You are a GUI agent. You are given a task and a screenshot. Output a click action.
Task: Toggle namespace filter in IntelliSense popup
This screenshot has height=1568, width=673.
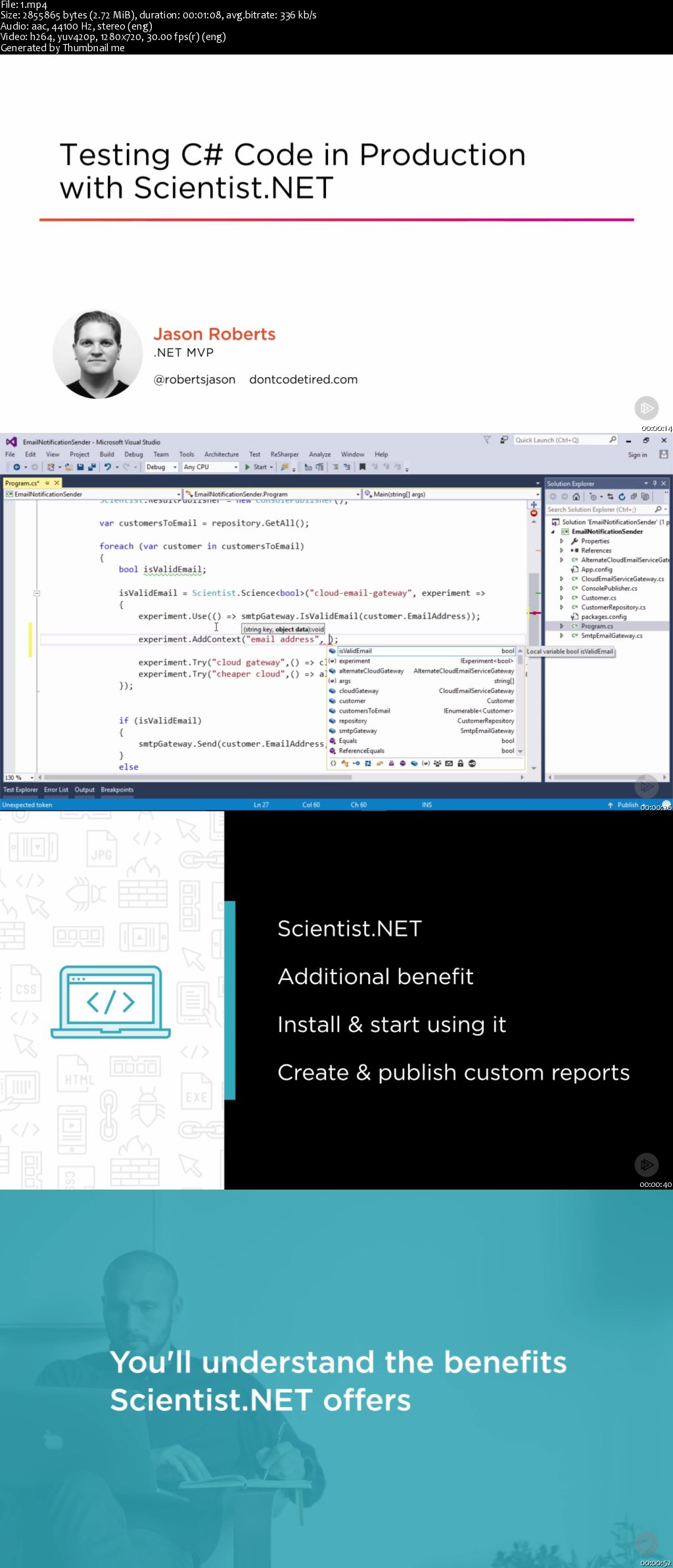[333, 763]
